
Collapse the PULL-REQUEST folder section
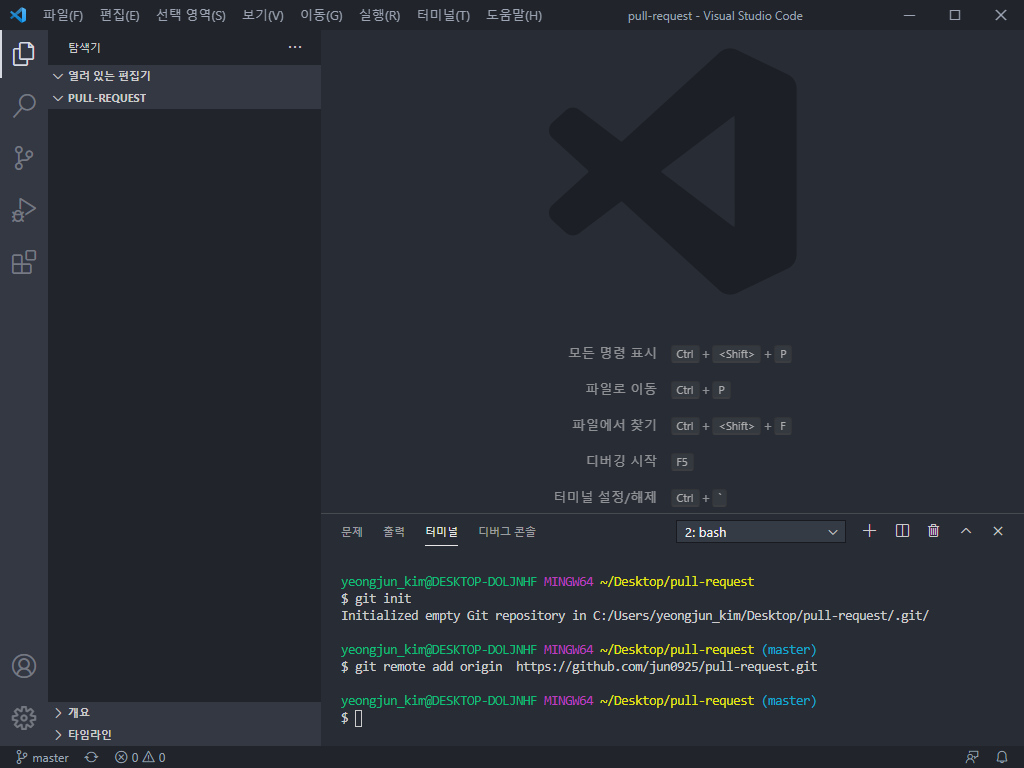[184, 98]
